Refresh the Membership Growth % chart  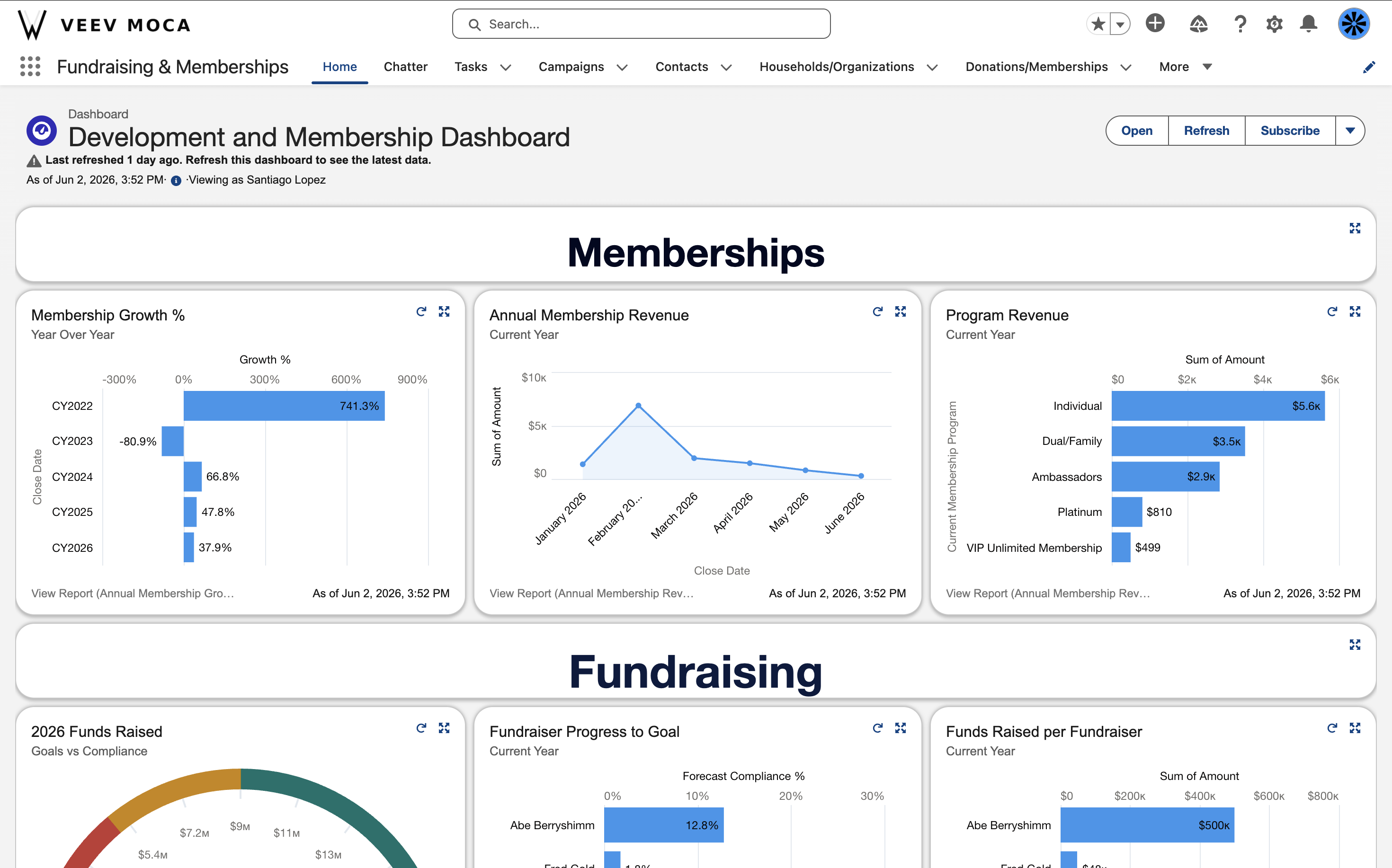tap(421, 311)
